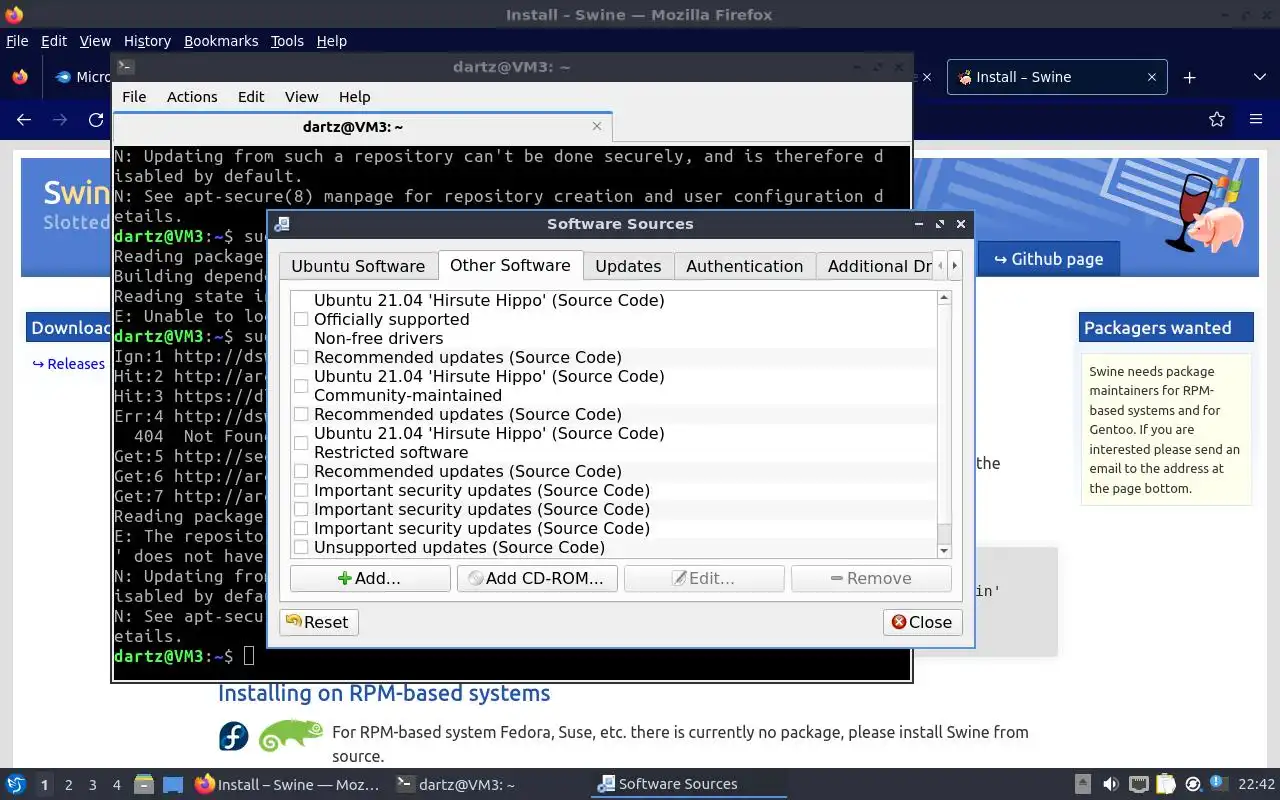1280x800 pixels.
Task: Open Firefox's History menu
Action: point(147,41)
